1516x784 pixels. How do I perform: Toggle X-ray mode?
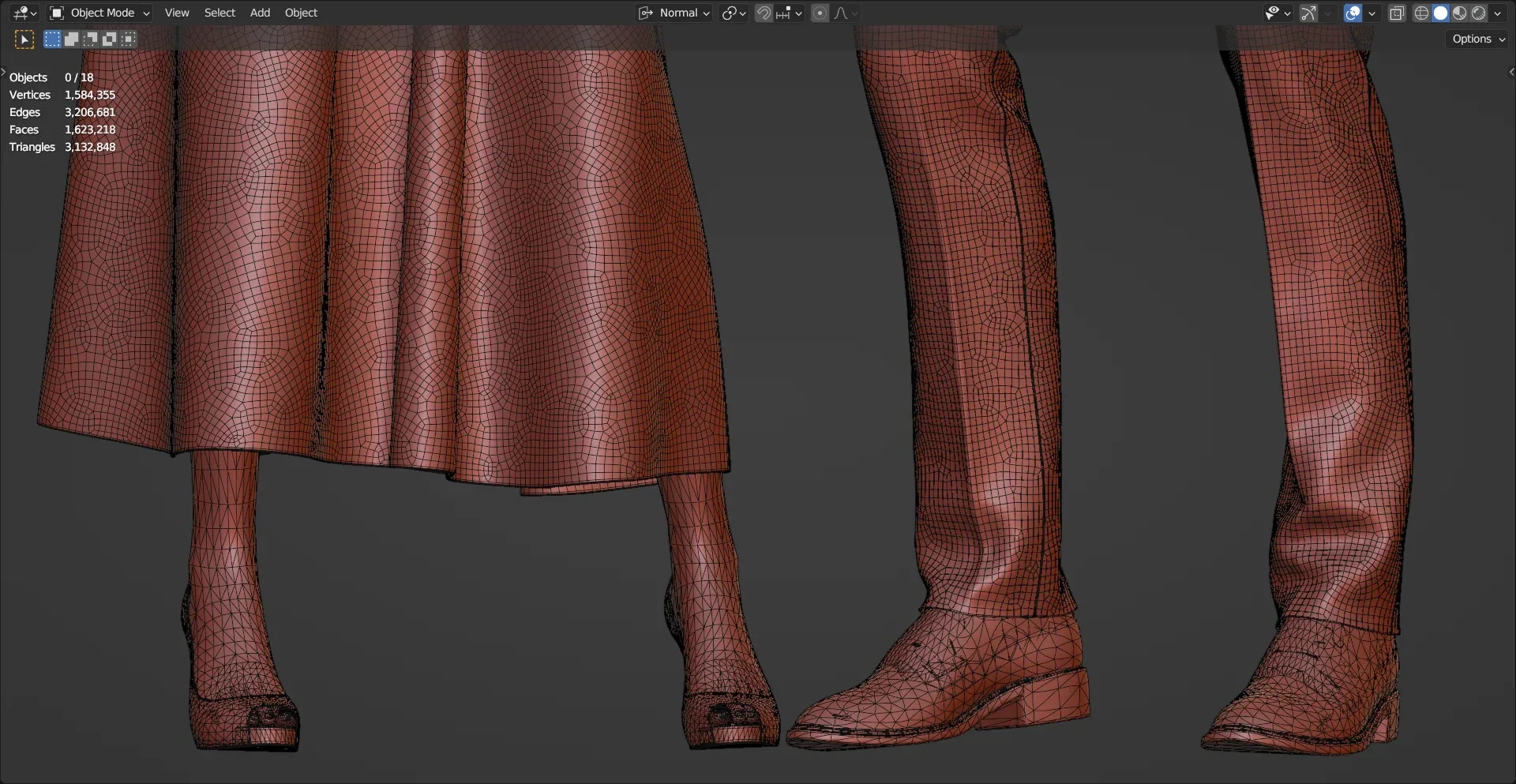[1397, 13]
